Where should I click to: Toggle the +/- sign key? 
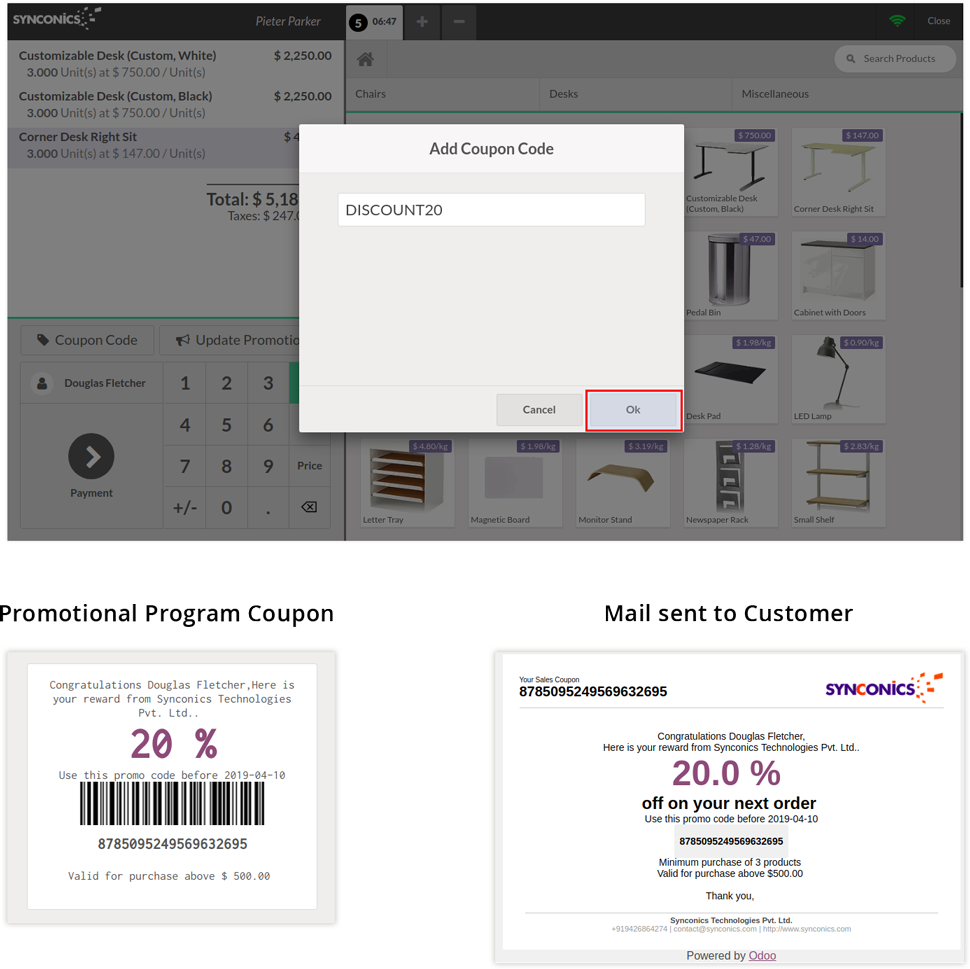[x=185, y=508]
